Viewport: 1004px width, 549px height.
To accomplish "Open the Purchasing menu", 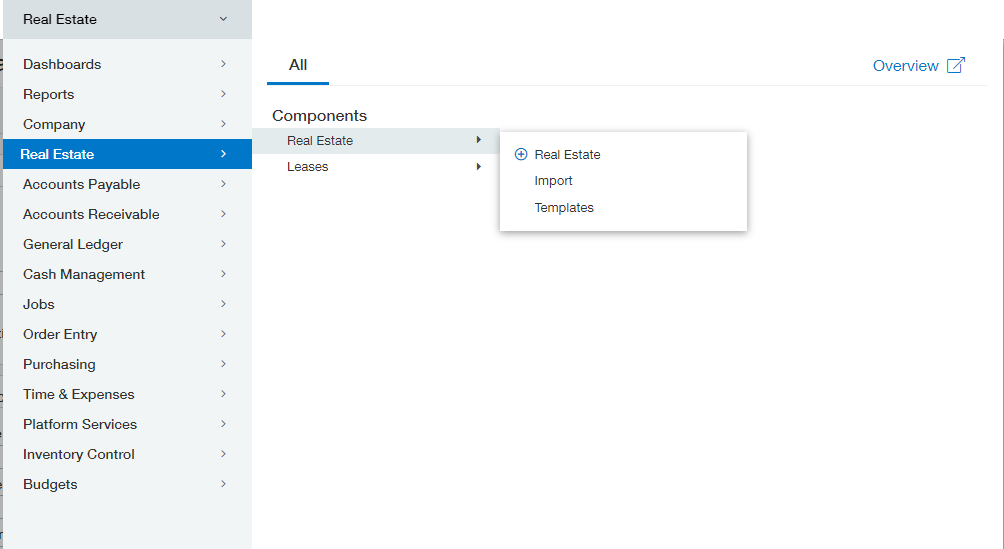I will pyautogui.click(x=127, y=364).
